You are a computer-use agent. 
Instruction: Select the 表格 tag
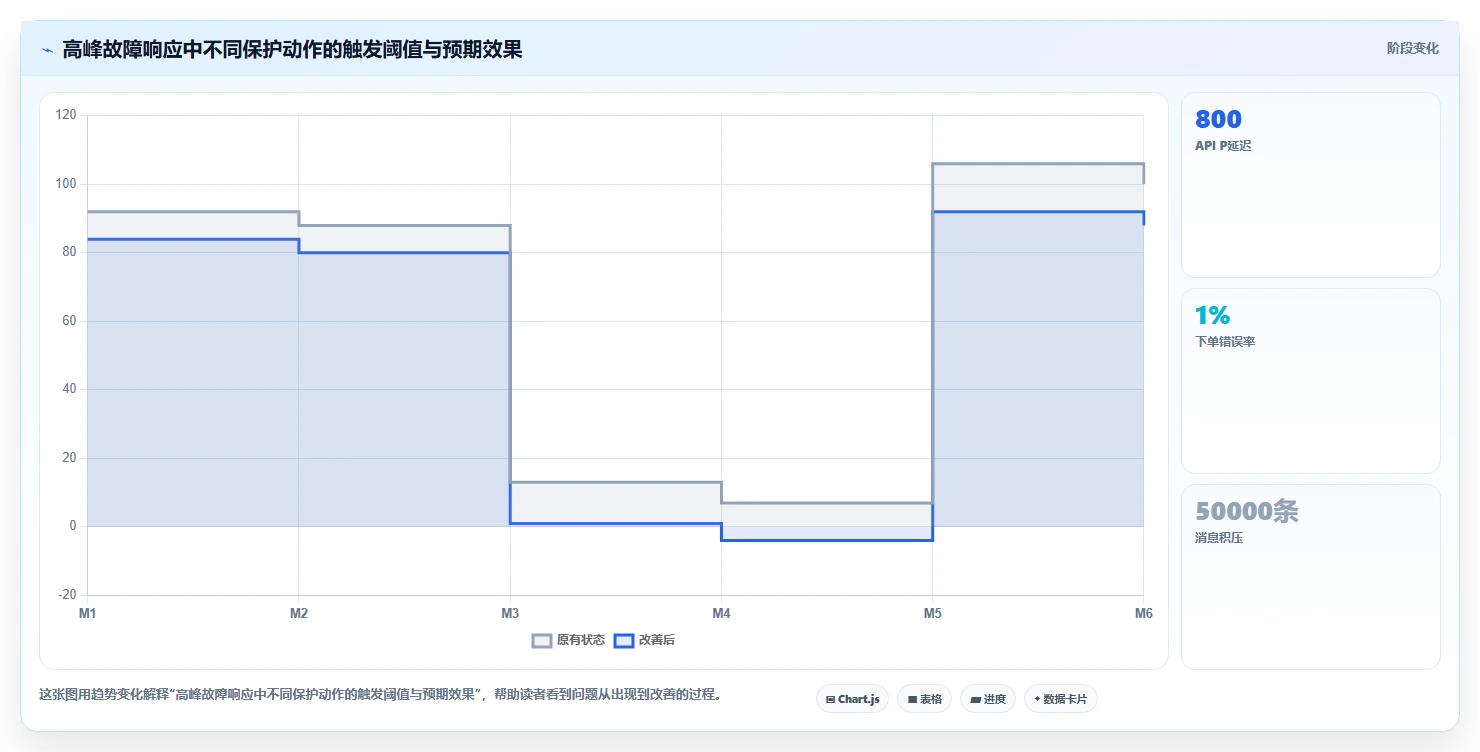[x=924, y=699]
